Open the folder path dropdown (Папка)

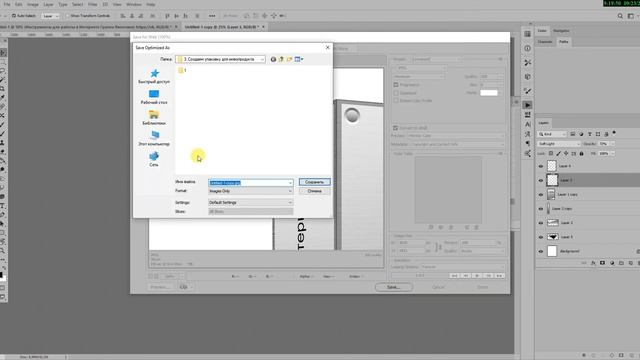pos(220,59)
